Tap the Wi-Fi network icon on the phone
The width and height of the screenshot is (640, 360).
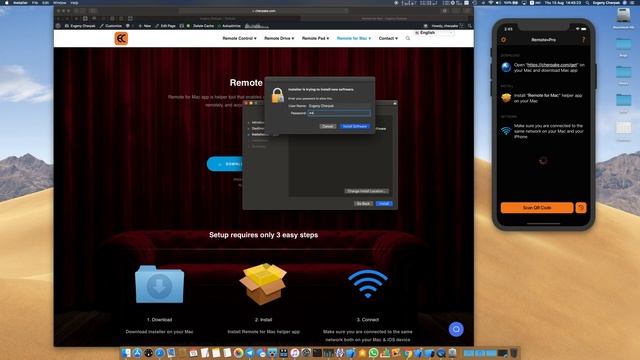click(506, 131)
